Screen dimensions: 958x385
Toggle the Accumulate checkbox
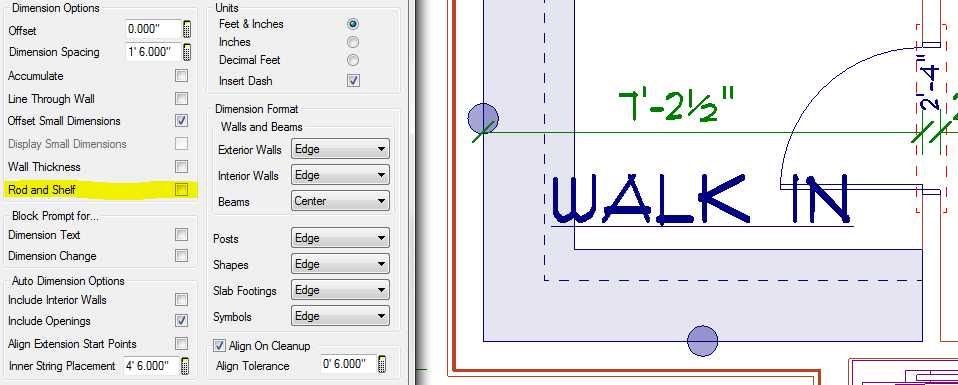click(181, 76)
